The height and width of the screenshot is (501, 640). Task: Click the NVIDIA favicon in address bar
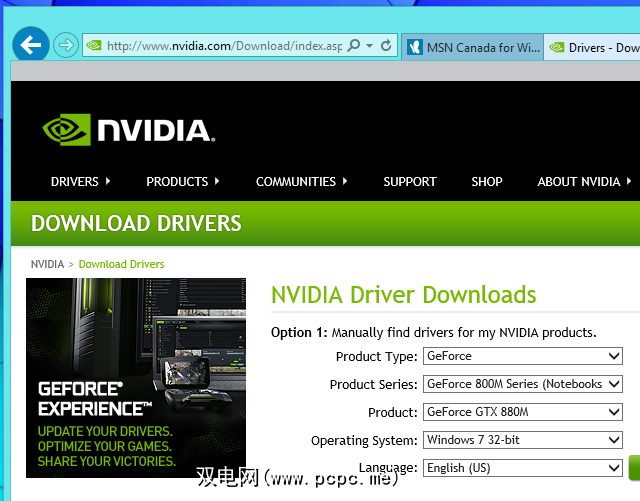[94, 45]
